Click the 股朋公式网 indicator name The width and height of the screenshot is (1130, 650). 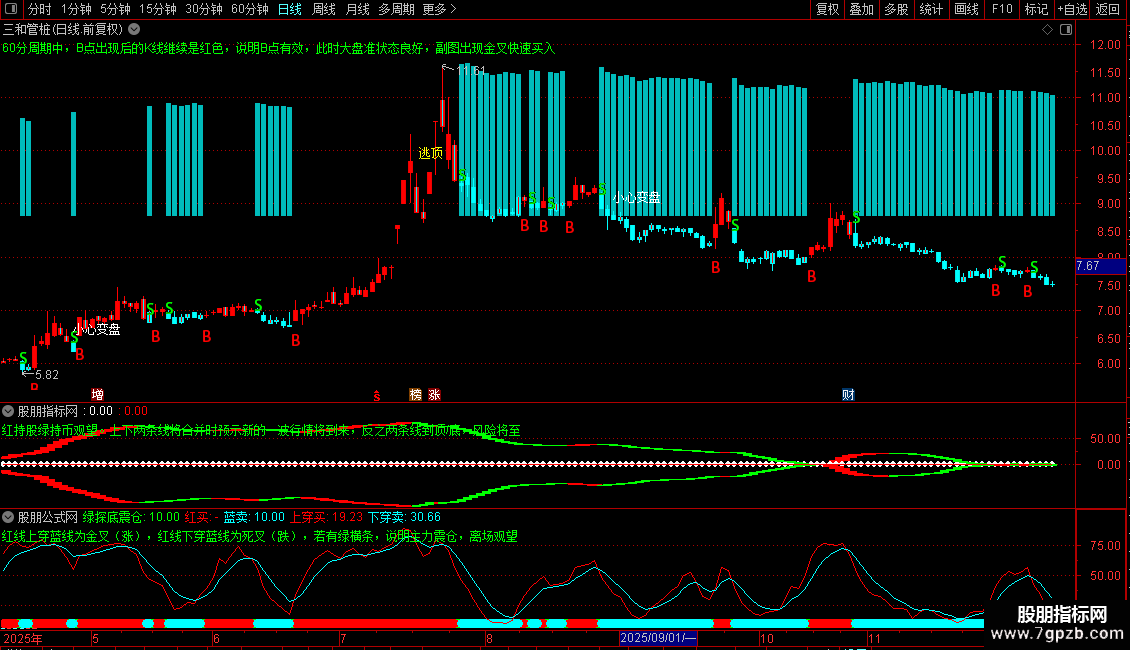(x=48, y=517)
